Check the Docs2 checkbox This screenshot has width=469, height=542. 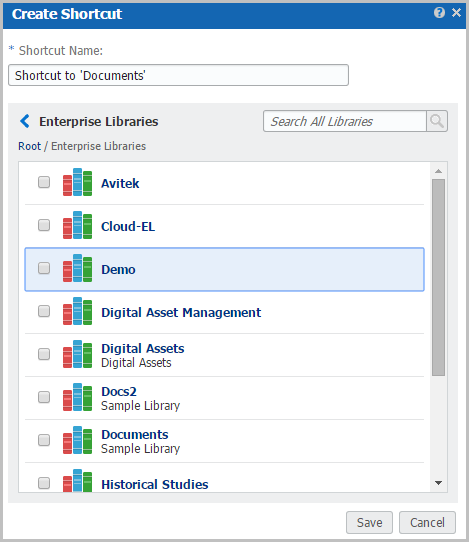pyautogui.click(x=44, y=397)
